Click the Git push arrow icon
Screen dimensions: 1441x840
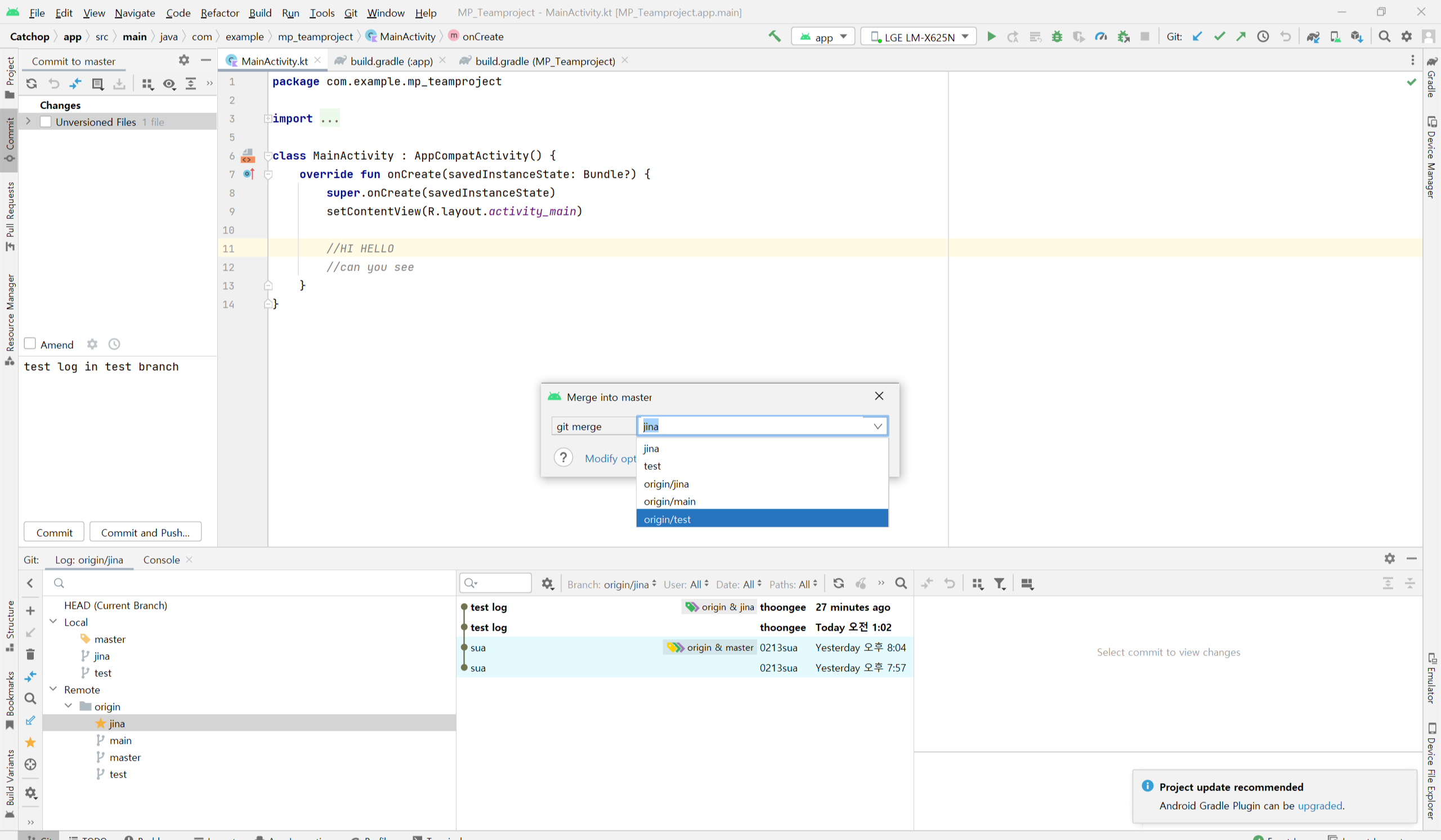pyautogui.click(x=1241, y=37)
